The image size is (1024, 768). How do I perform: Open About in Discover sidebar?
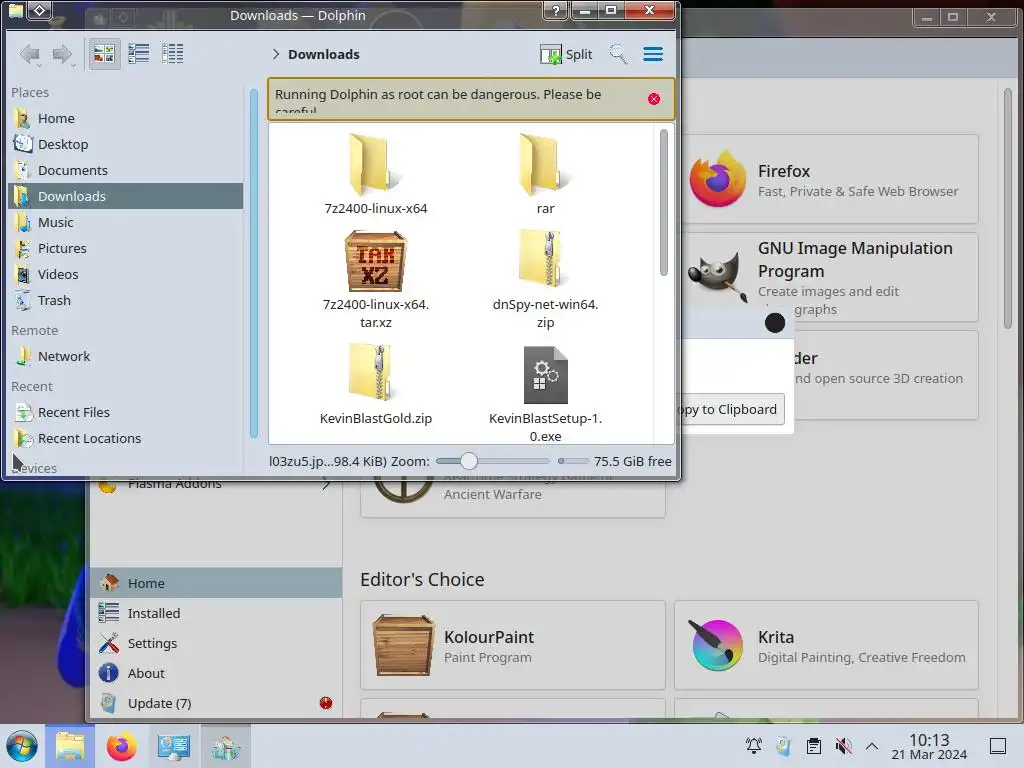pos(216,673)
